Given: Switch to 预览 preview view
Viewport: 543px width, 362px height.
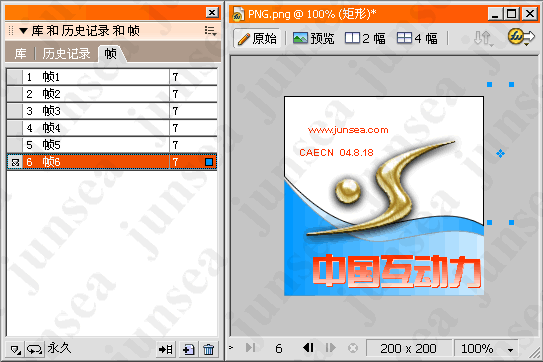Looking at the screenshot, I should click(x=313, y=38).
